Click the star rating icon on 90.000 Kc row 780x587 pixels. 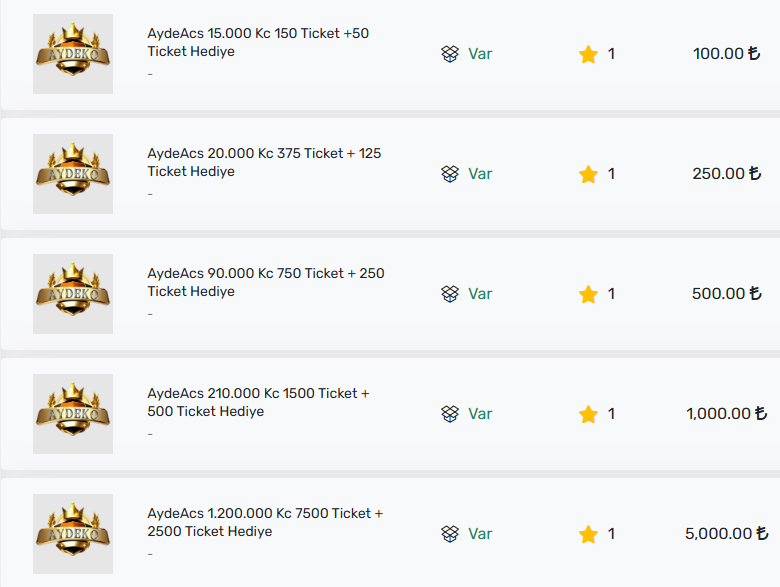point(588,294)
